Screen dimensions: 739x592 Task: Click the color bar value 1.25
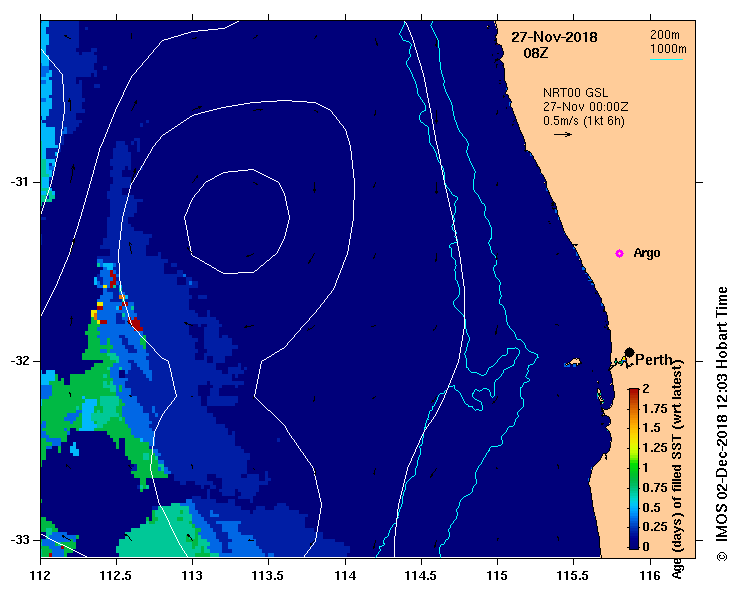pyautogui.click(x=655, y=448)
